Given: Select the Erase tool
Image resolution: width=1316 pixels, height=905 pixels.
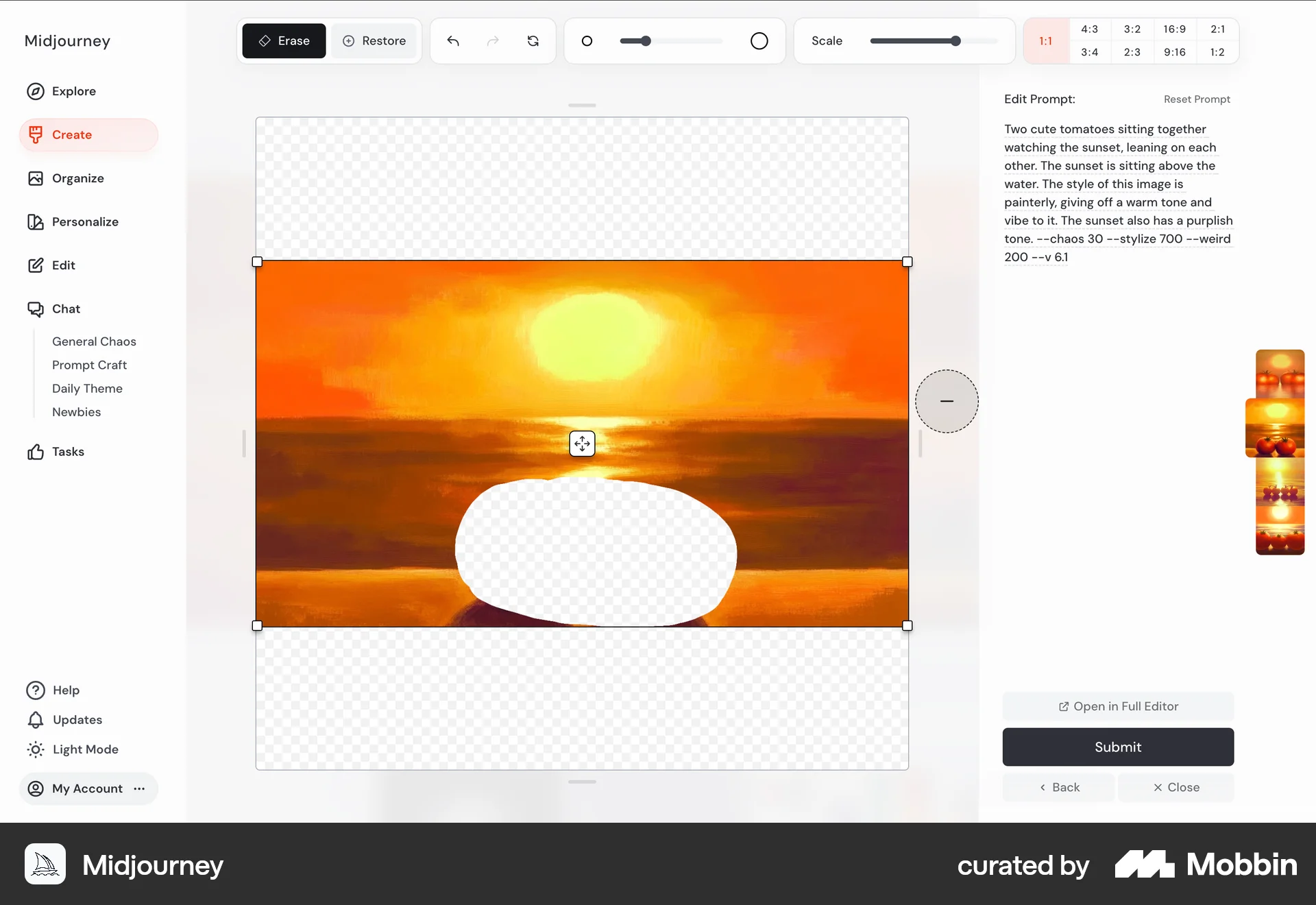Looking at the screenshot, I should coord(283,40).
